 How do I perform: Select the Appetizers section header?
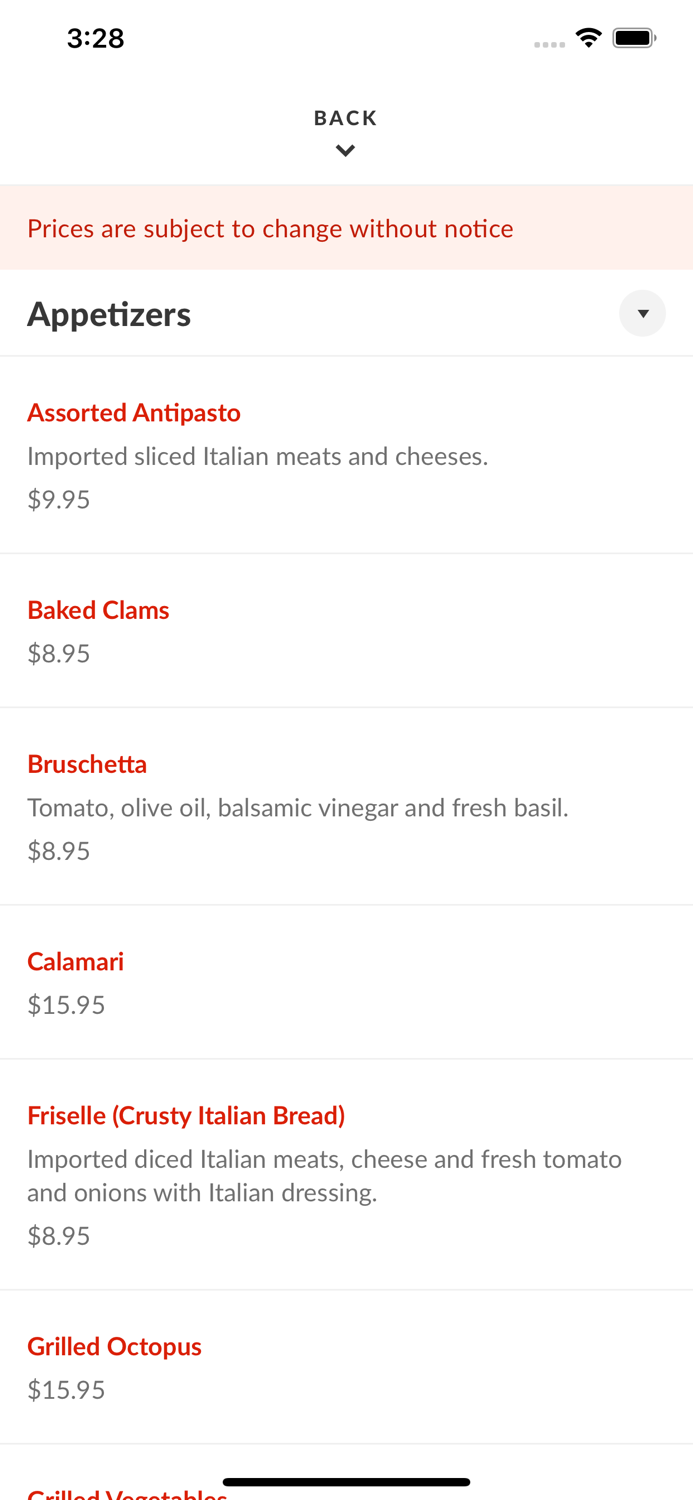coord(109,313)
